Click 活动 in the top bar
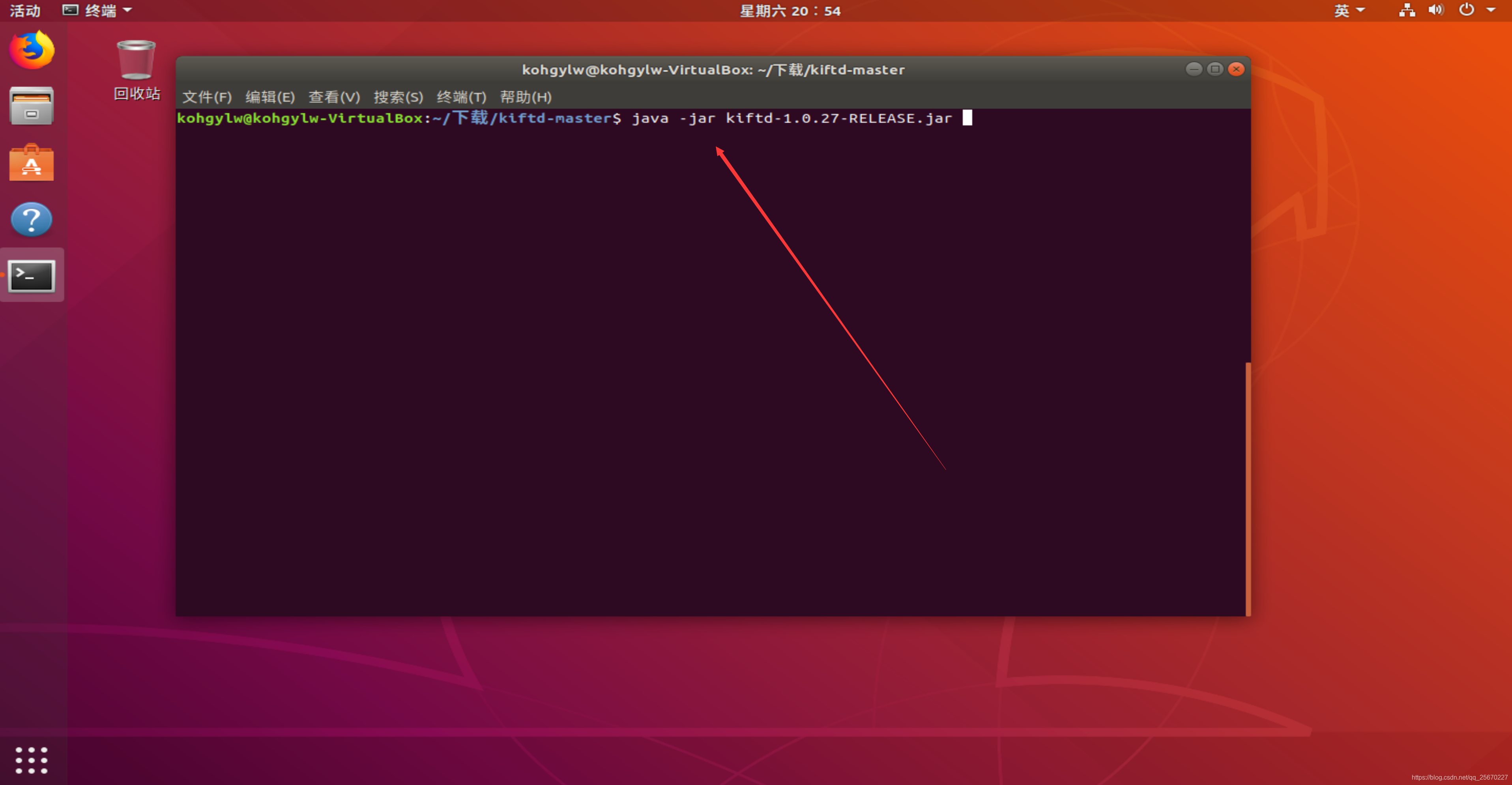 24,10
